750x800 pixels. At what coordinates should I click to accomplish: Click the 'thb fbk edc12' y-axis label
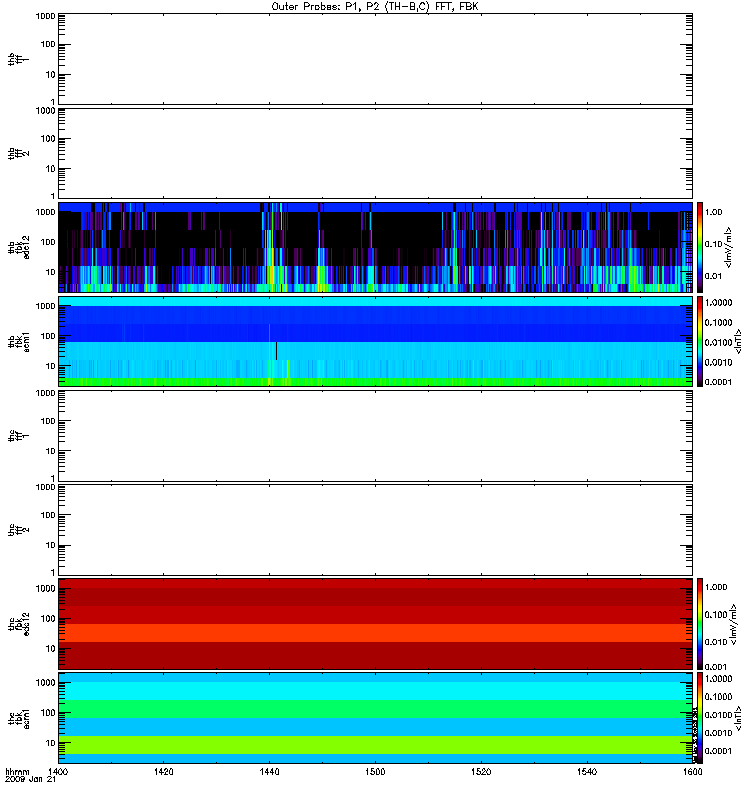click(x=19, y=247)
